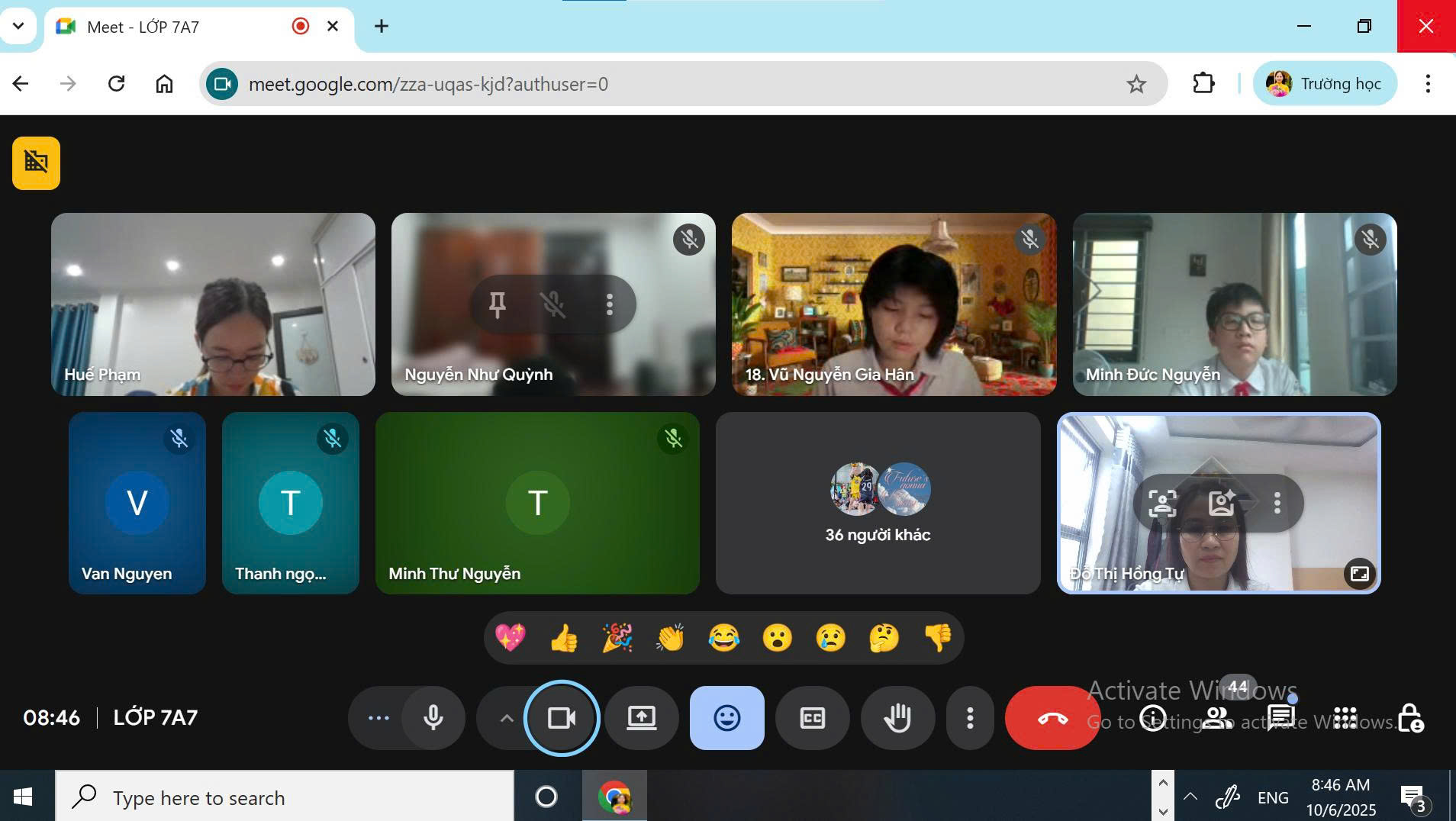Pin Nguyễn Như Quỳnh's video tile
Screen dimensions: 1456x821
[498, 304]
